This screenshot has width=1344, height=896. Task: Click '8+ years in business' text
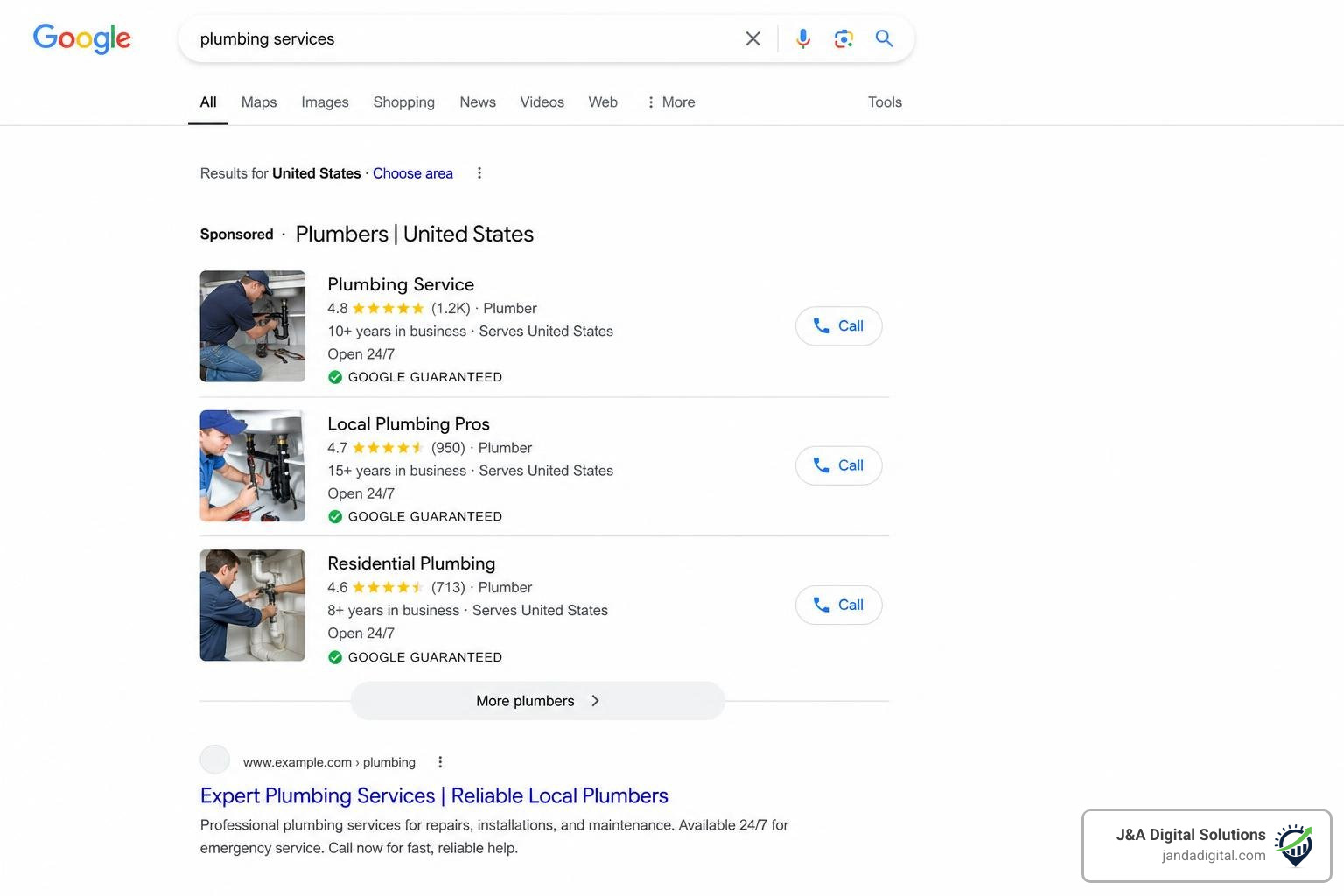coord(393,610)
